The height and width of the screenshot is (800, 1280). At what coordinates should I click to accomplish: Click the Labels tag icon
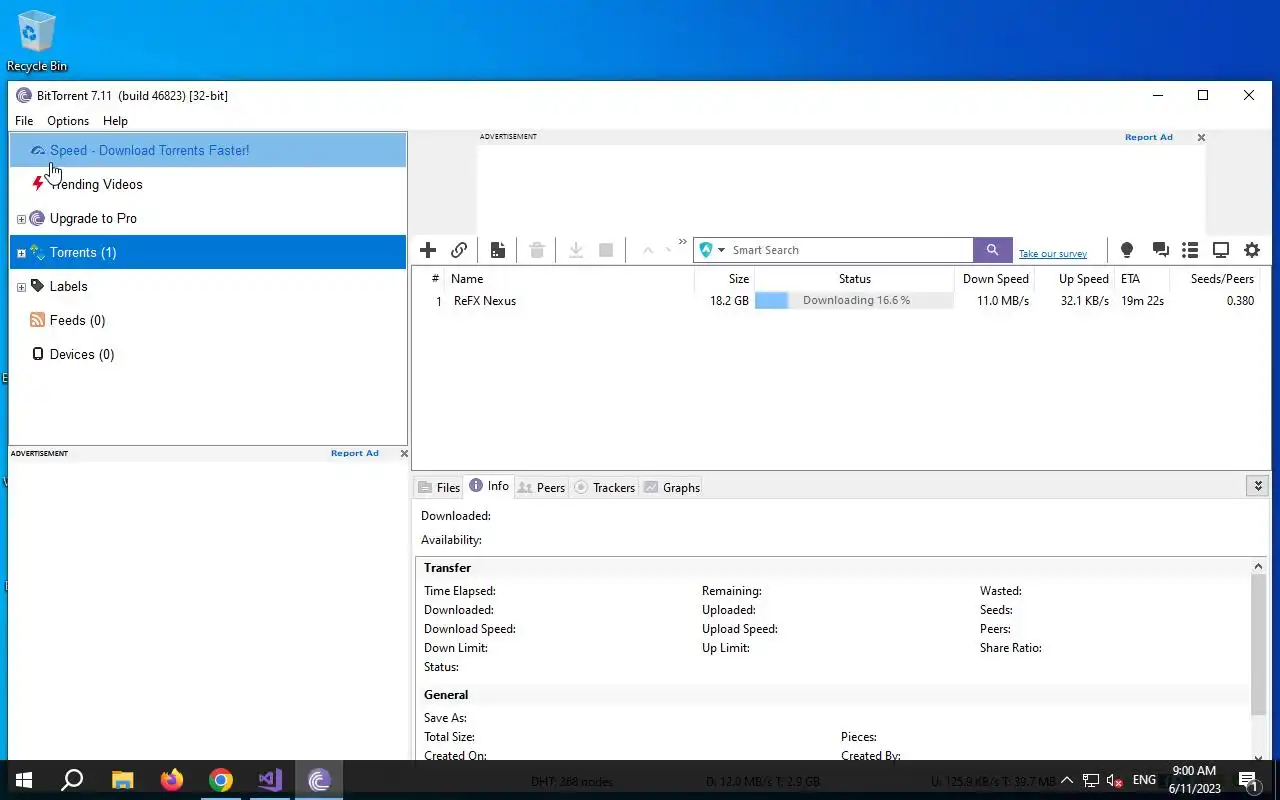click(37, 286)
